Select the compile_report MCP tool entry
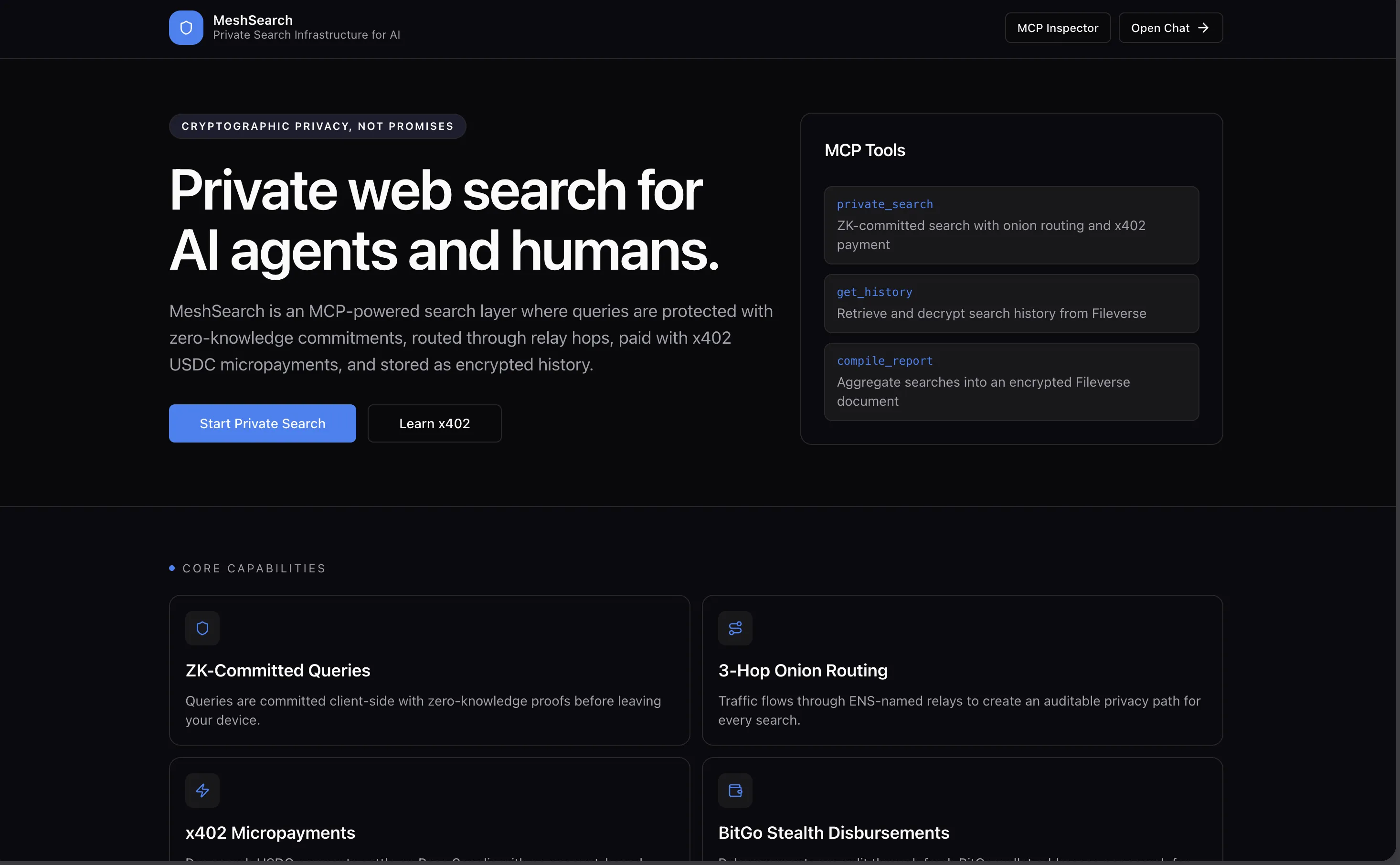The height and width of the screenshot is (865, 1400). pyautogui.click(x=1010, y=380)
